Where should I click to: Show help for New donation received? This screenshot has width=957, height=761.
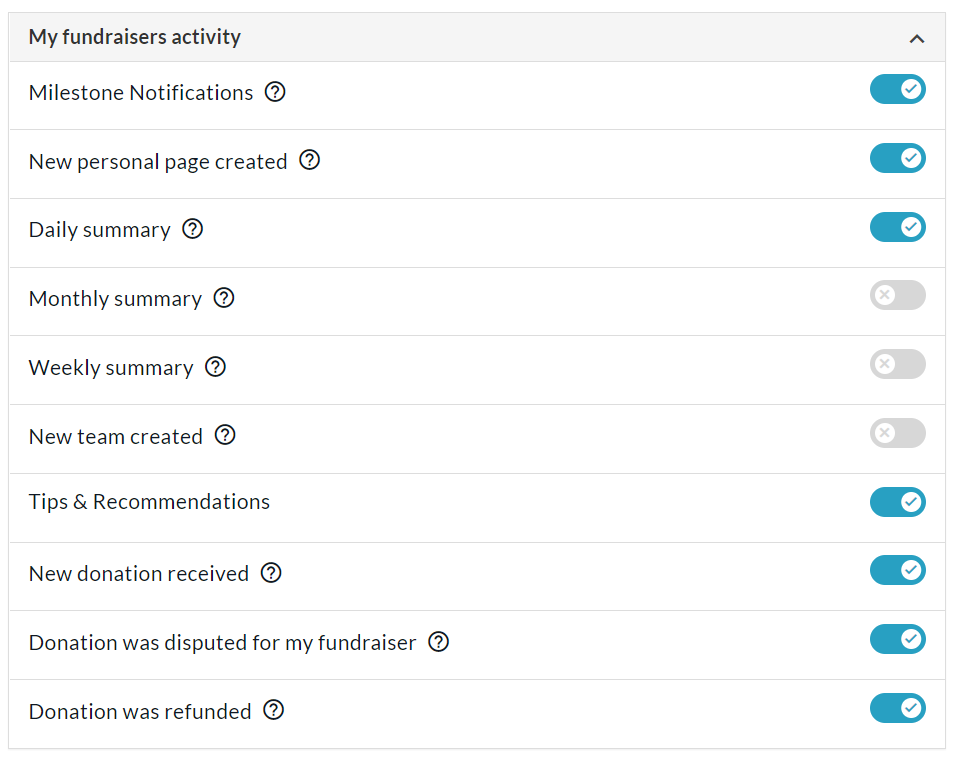pos(271,573)
